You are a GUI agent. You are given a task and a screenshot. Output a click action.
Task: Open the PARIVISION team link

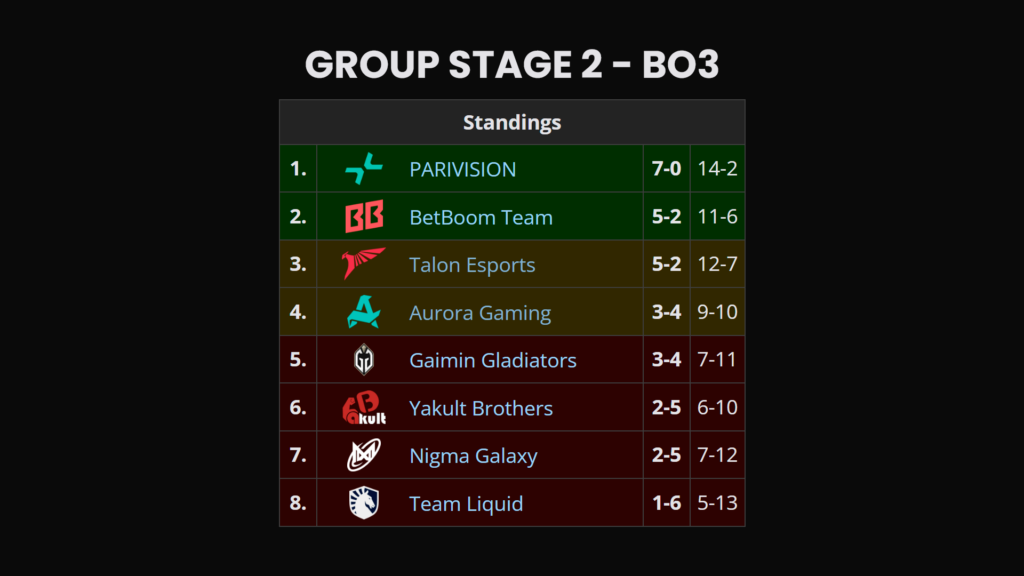(x=463, y=169)
